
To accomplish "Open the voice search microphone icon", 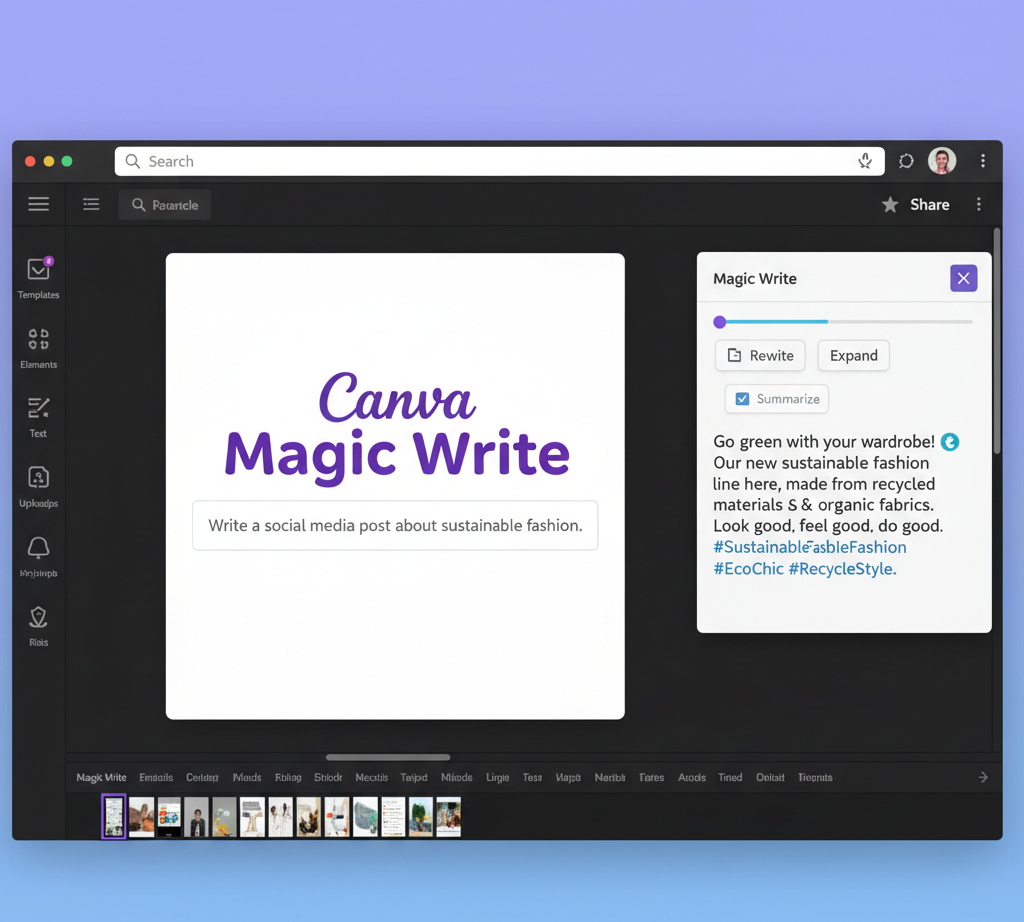I will tap(864, 161).
